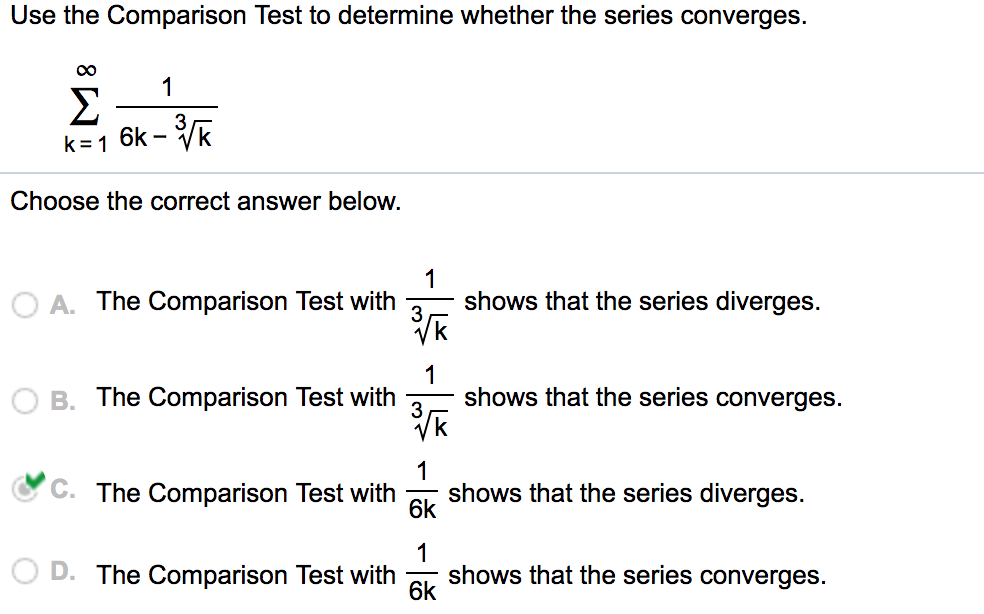Image resolution: width=984 pixels, height=614 pixels.
Task: Click the k=1 index below the sigma
Action: pyautogui.click(x=88, y=143)
